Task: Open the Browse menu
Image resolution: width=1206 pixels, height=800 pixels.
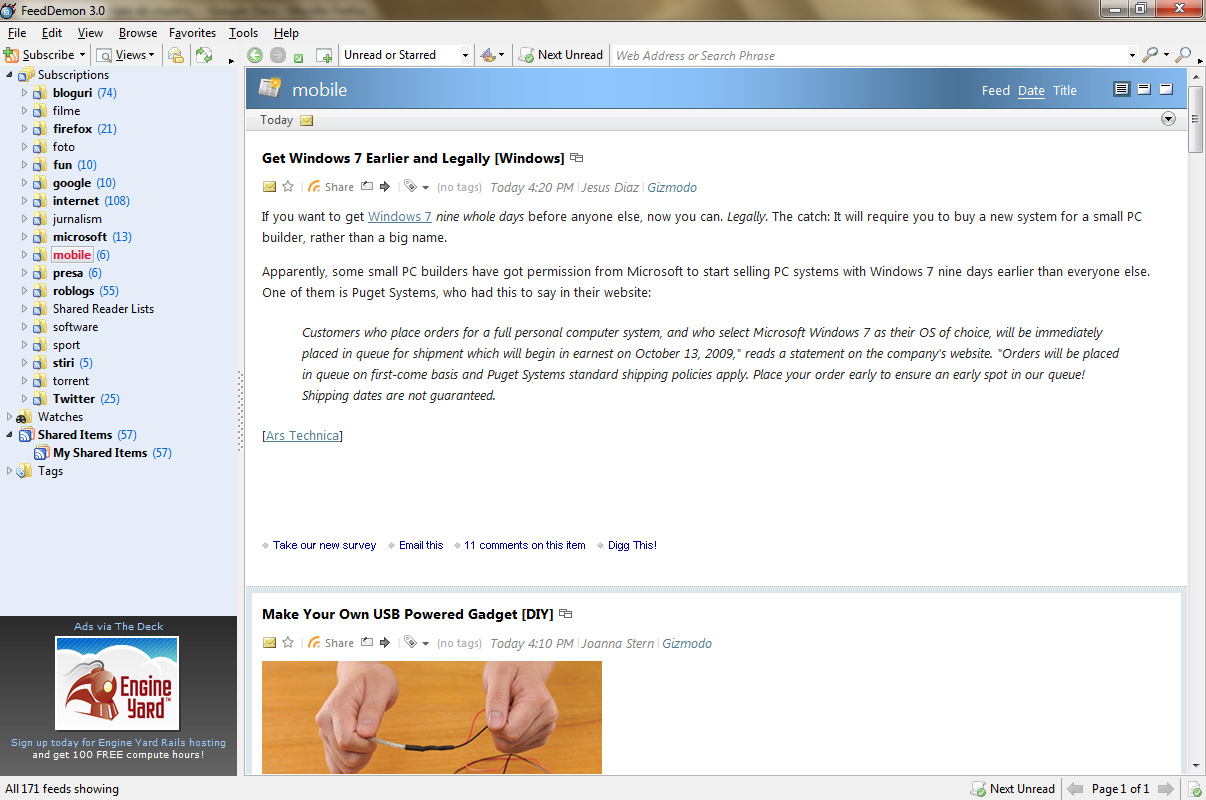Action: point(138,33)
